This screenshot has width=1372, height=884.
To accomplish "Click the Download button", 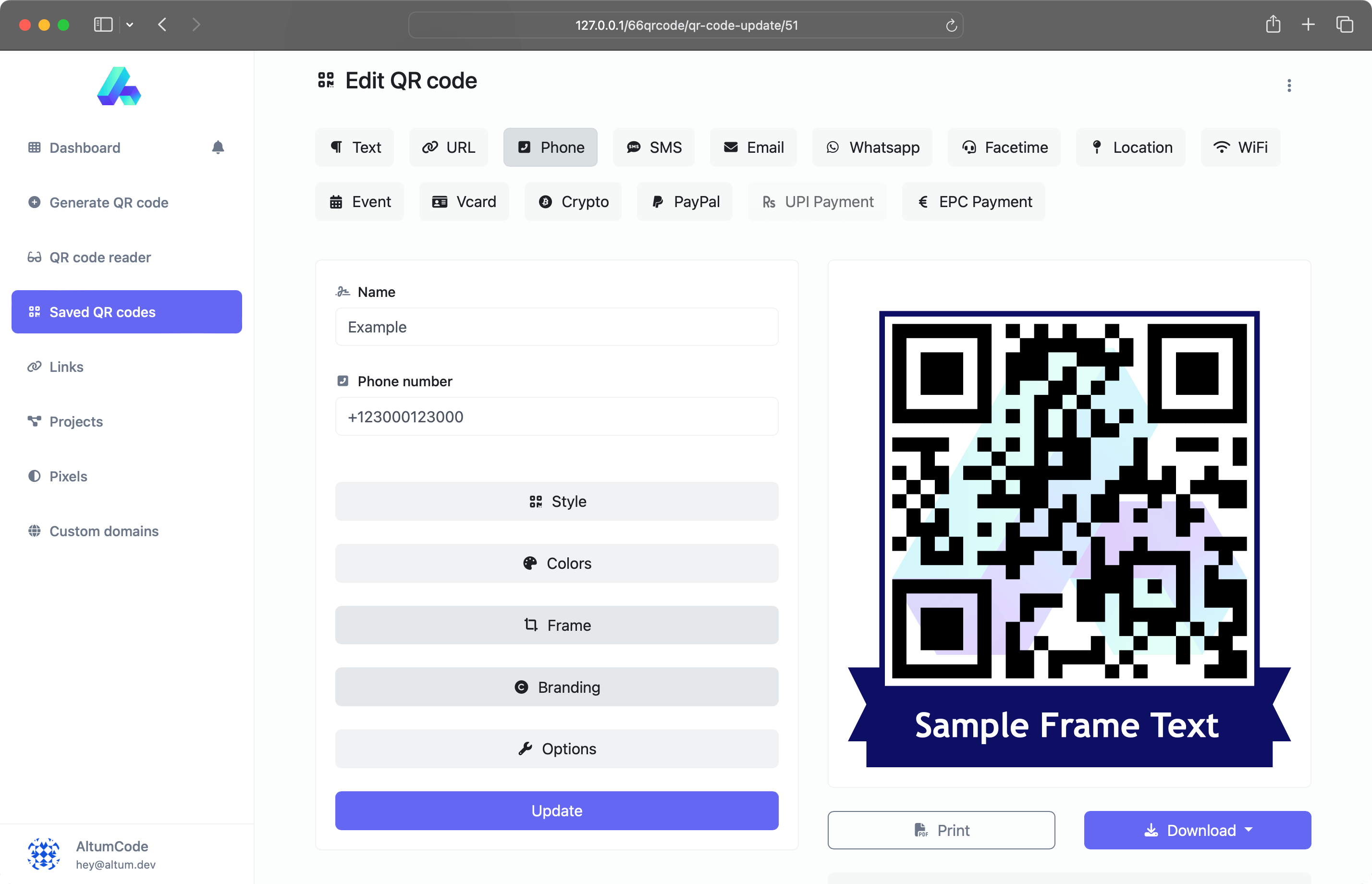I will (1197, 829).
